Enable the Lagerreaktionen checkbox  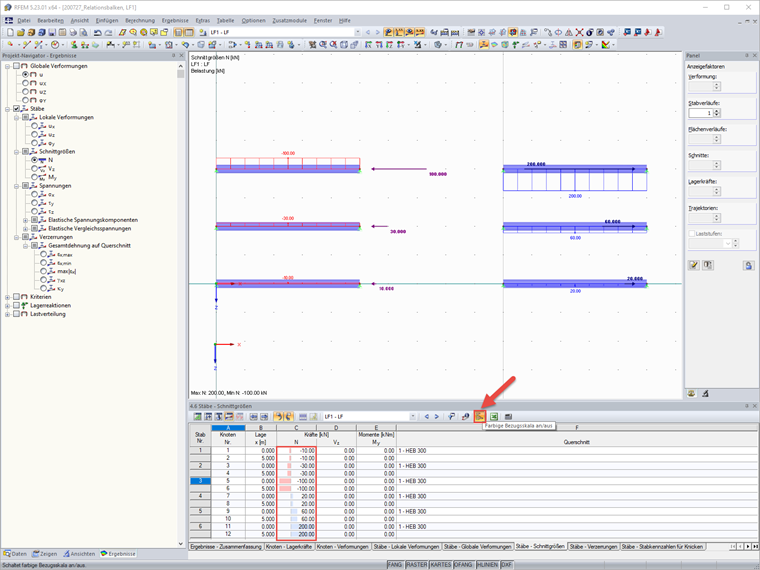(16, 305)
